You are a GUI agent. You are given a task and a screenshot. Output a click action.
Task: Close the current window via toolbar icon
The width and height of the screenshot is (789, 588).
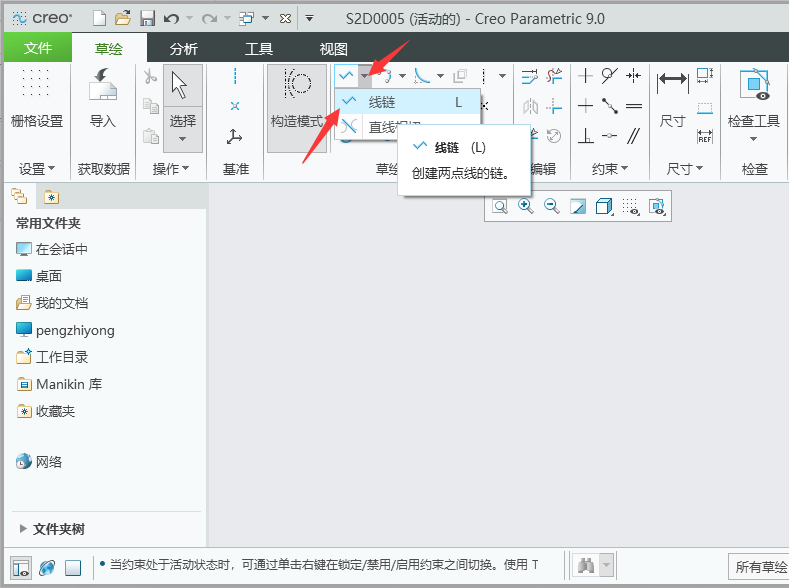point(285,19)
